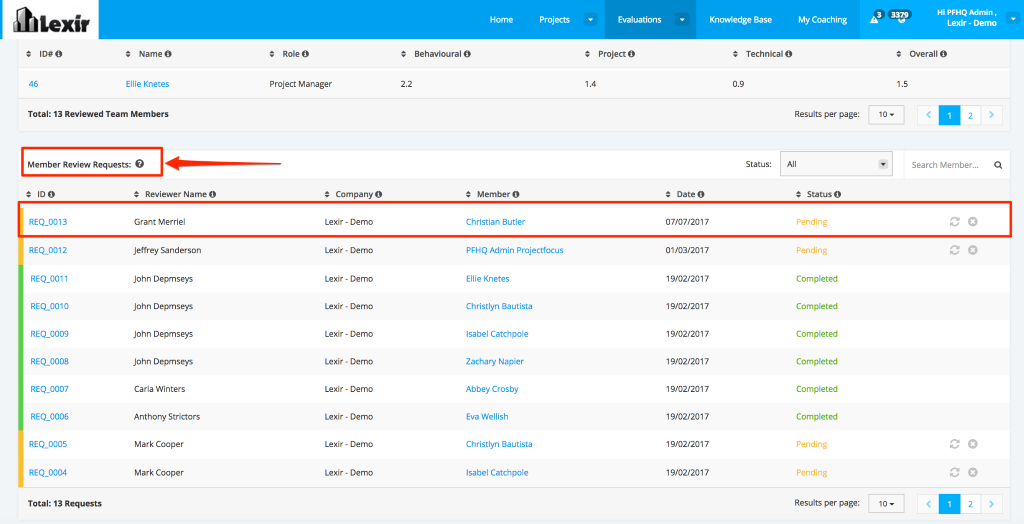The width and height of the screenshot is (1024, 524).
Task: Sort by the Project score column arrows
Action: pyautogui.click(x=588, y=54)
